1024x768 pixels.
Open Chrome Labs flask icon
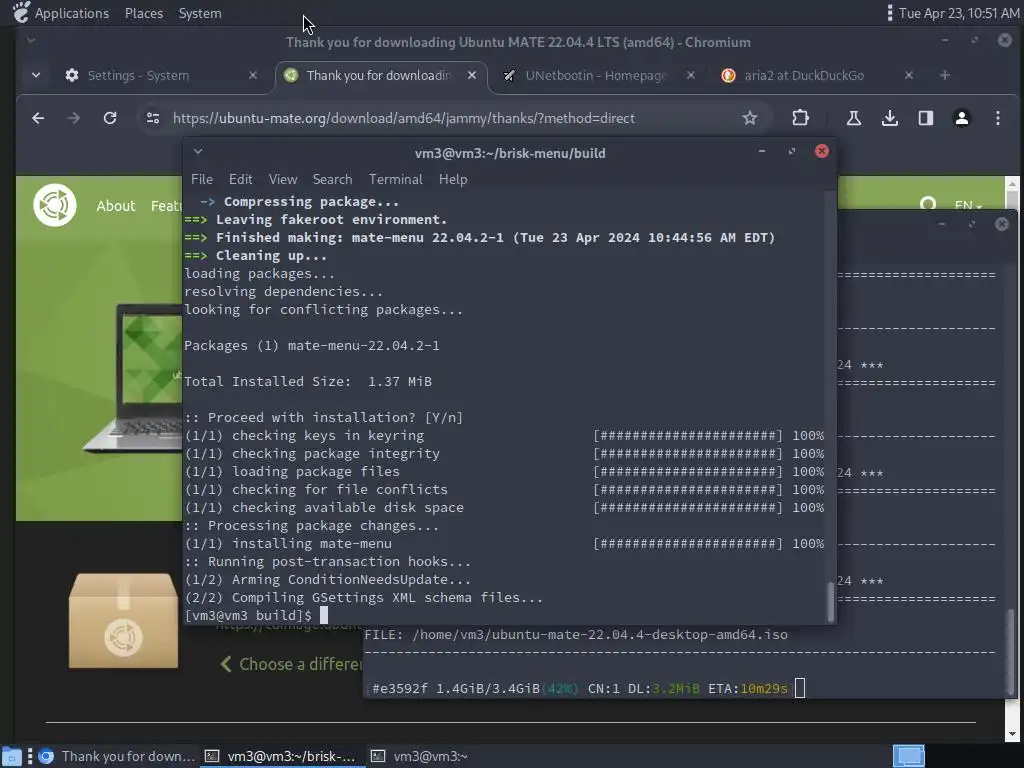point(854,118)
